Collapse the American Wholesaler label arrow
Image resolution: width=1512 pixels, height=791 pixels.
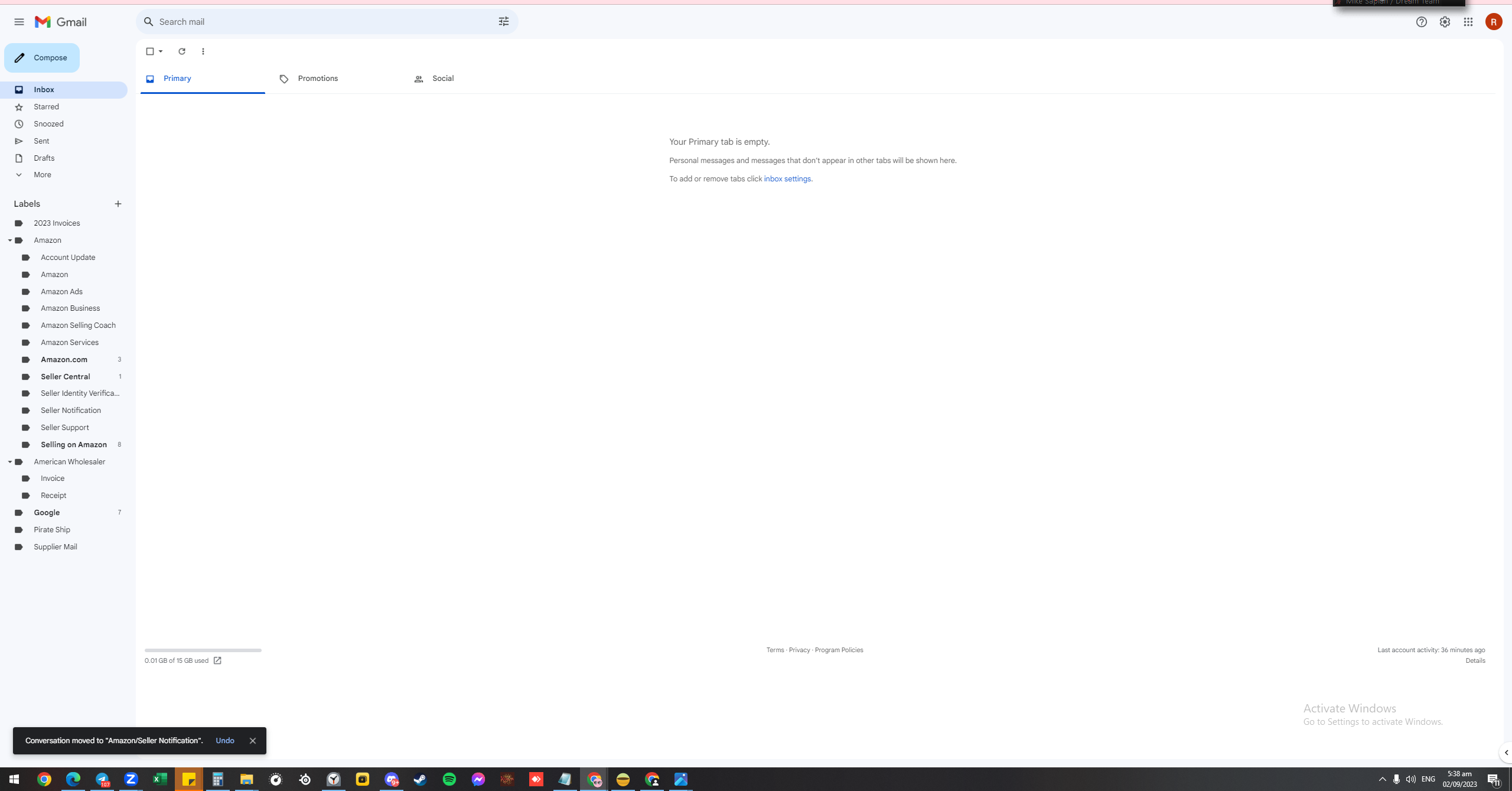click(x=9, y=462)
